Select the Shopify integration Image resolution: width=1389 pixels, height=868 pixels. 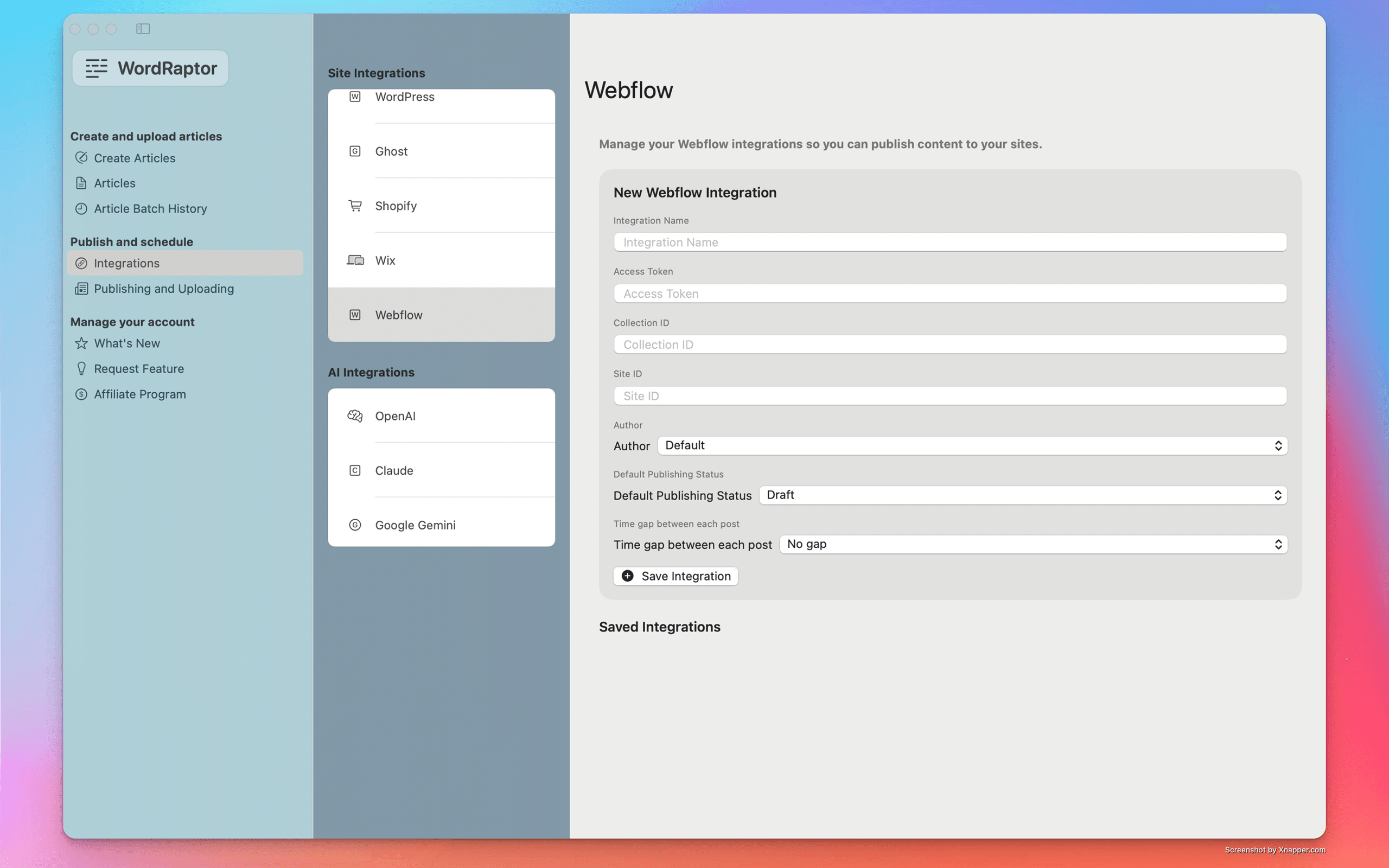[x=441, y=206]
